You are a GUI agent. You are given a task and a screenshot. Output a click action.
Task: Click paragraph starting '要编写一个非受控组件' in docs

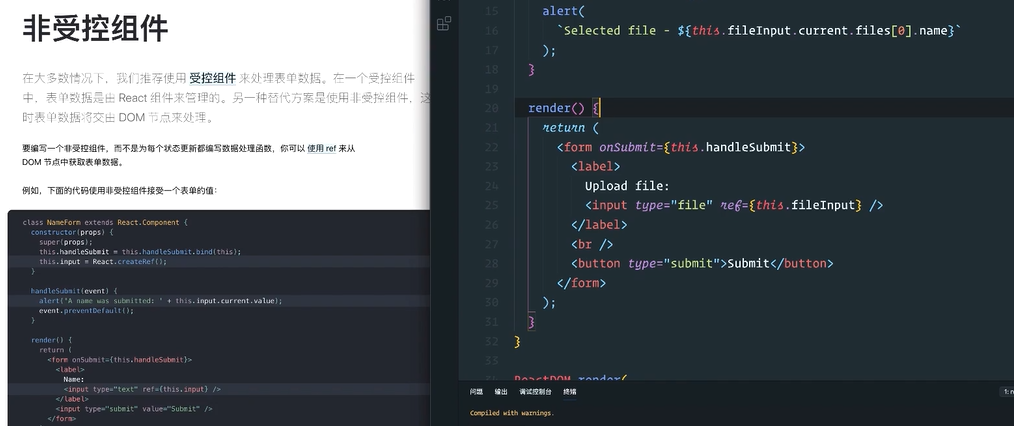tap(189, 155)
